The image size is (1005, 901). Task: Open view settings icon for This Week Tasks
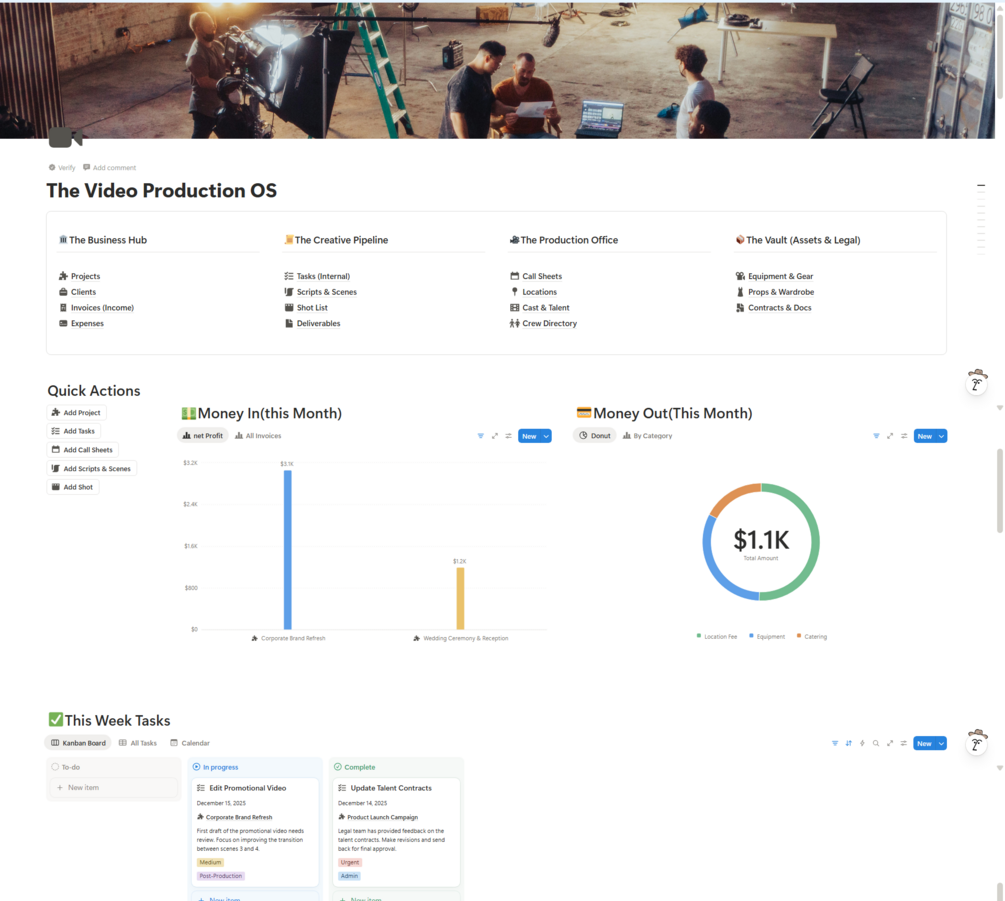[x=903, y=743]
